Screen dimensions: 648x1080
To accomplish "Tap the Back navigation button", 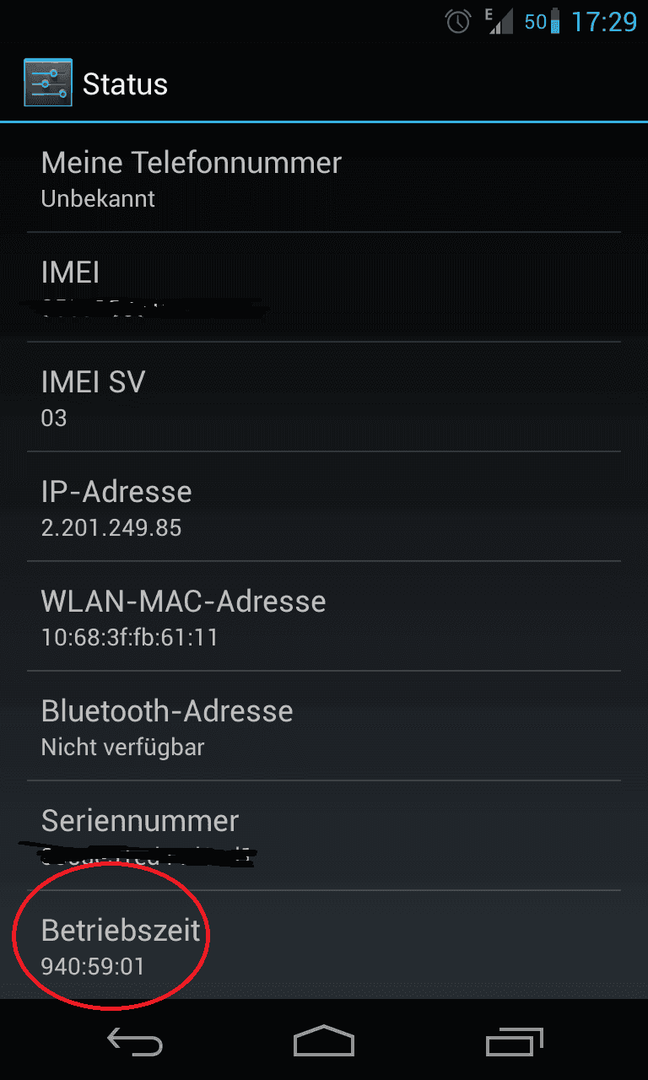I will [x=135, y=1043].
